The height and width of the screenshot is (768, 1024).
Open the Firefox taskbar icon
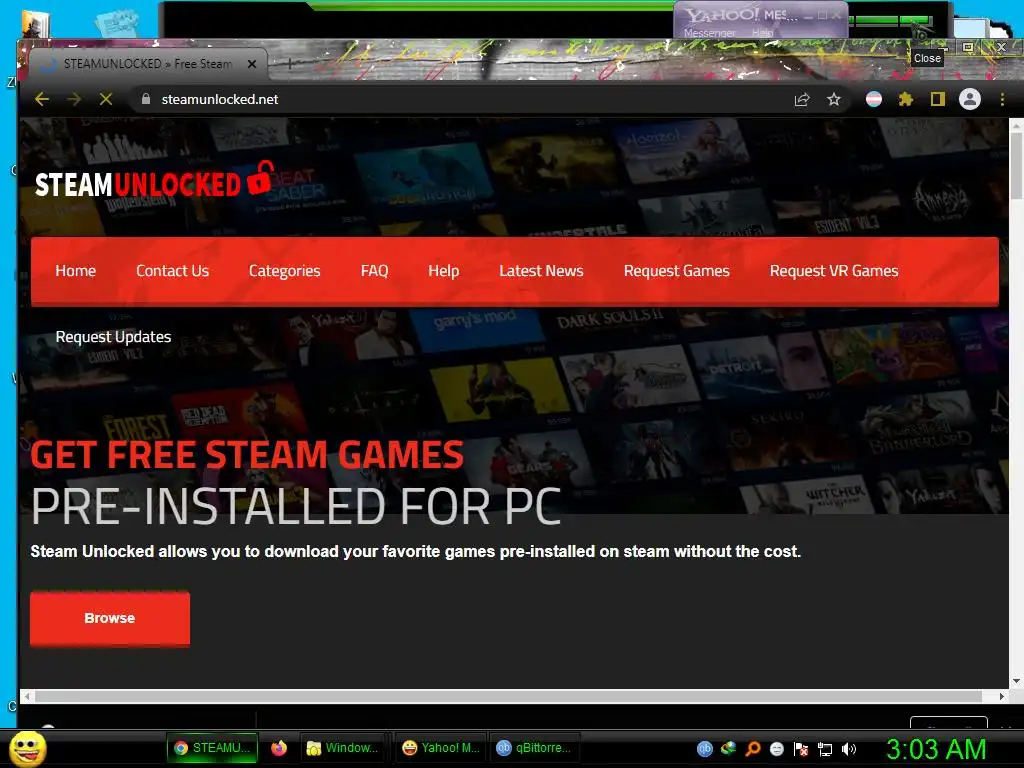279,748
